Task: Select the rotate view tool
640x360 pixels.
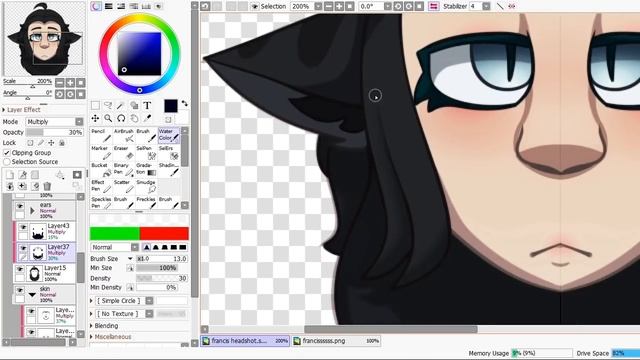Action: coord(121,118)
